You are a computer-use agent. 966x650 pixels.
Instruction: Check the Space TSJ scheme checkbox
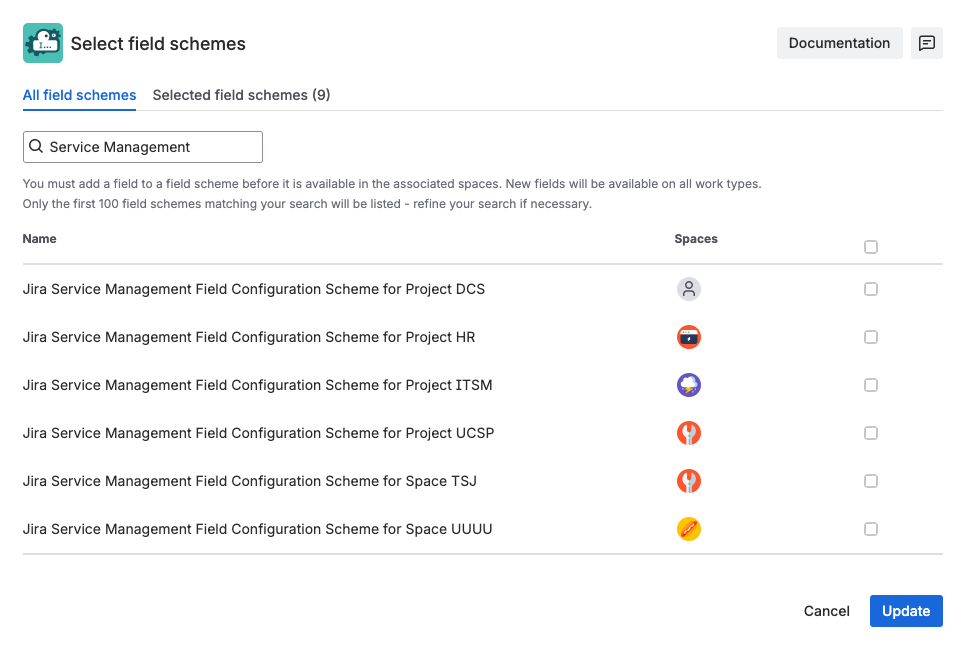coord(871,481)
